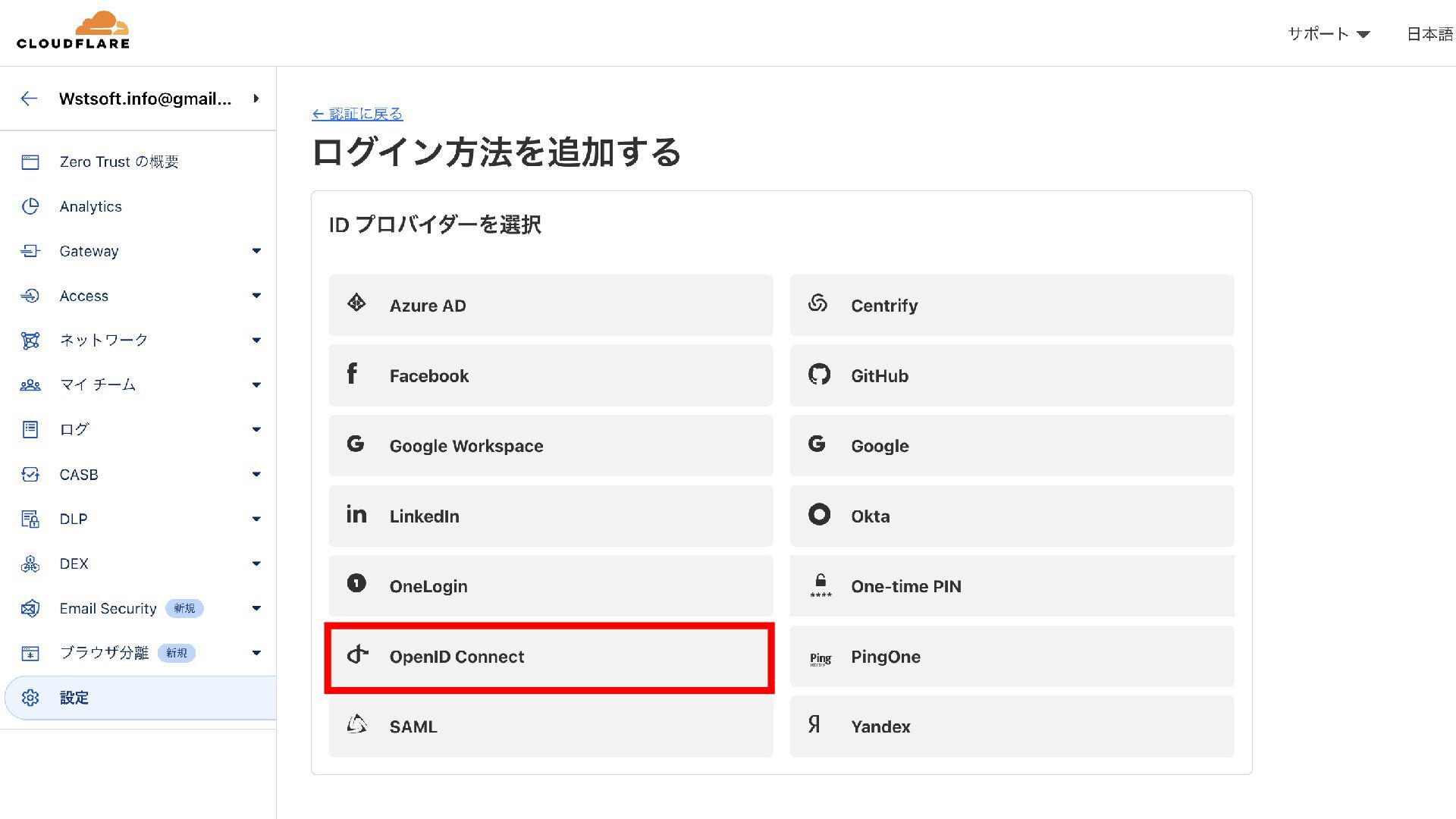Expand the Access menu arrow
Image resolution: width=1456 pixels, height=819 pixels.
coord(256,296)
